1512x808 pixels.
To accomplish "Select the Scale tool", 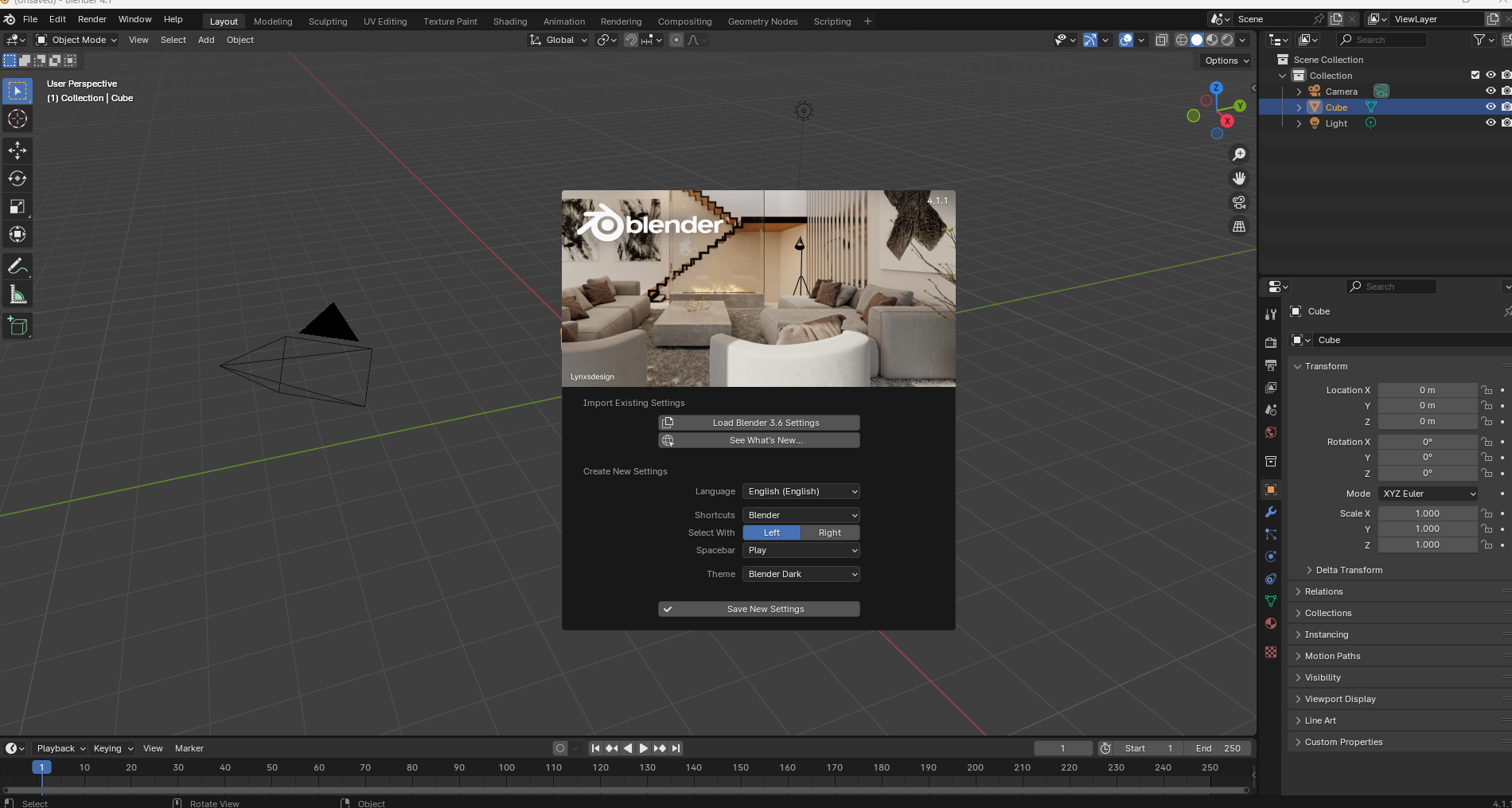I will coord(18,206).
